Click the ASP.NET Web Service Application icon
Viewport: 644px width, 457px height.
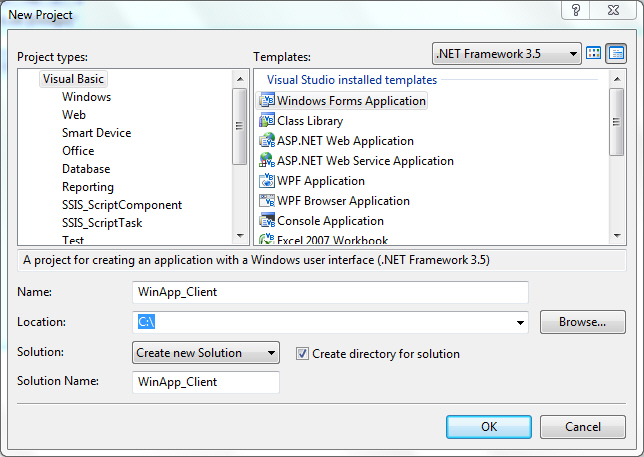tap(267, 160)
